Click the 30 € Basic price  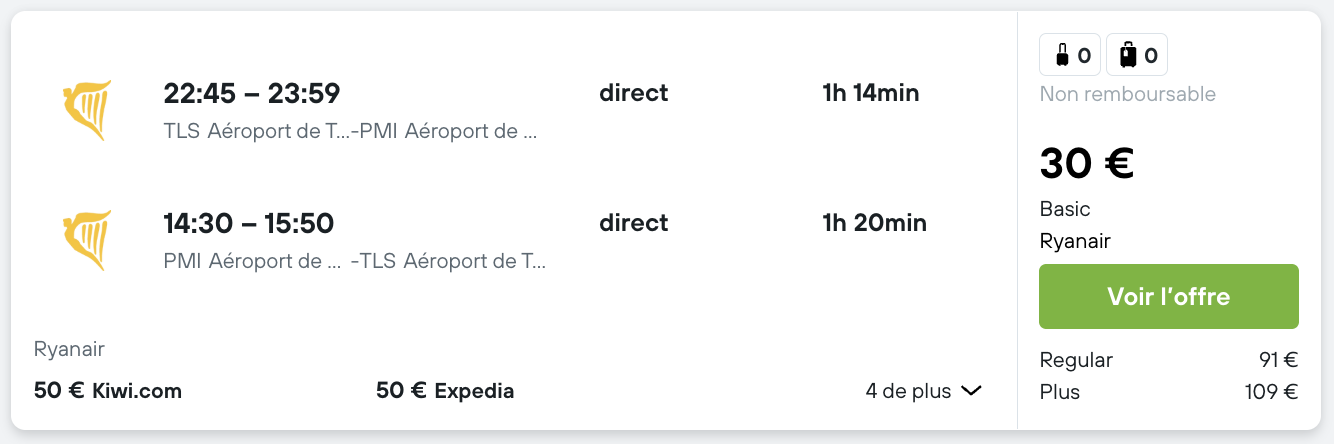(x=1087, y=163)
